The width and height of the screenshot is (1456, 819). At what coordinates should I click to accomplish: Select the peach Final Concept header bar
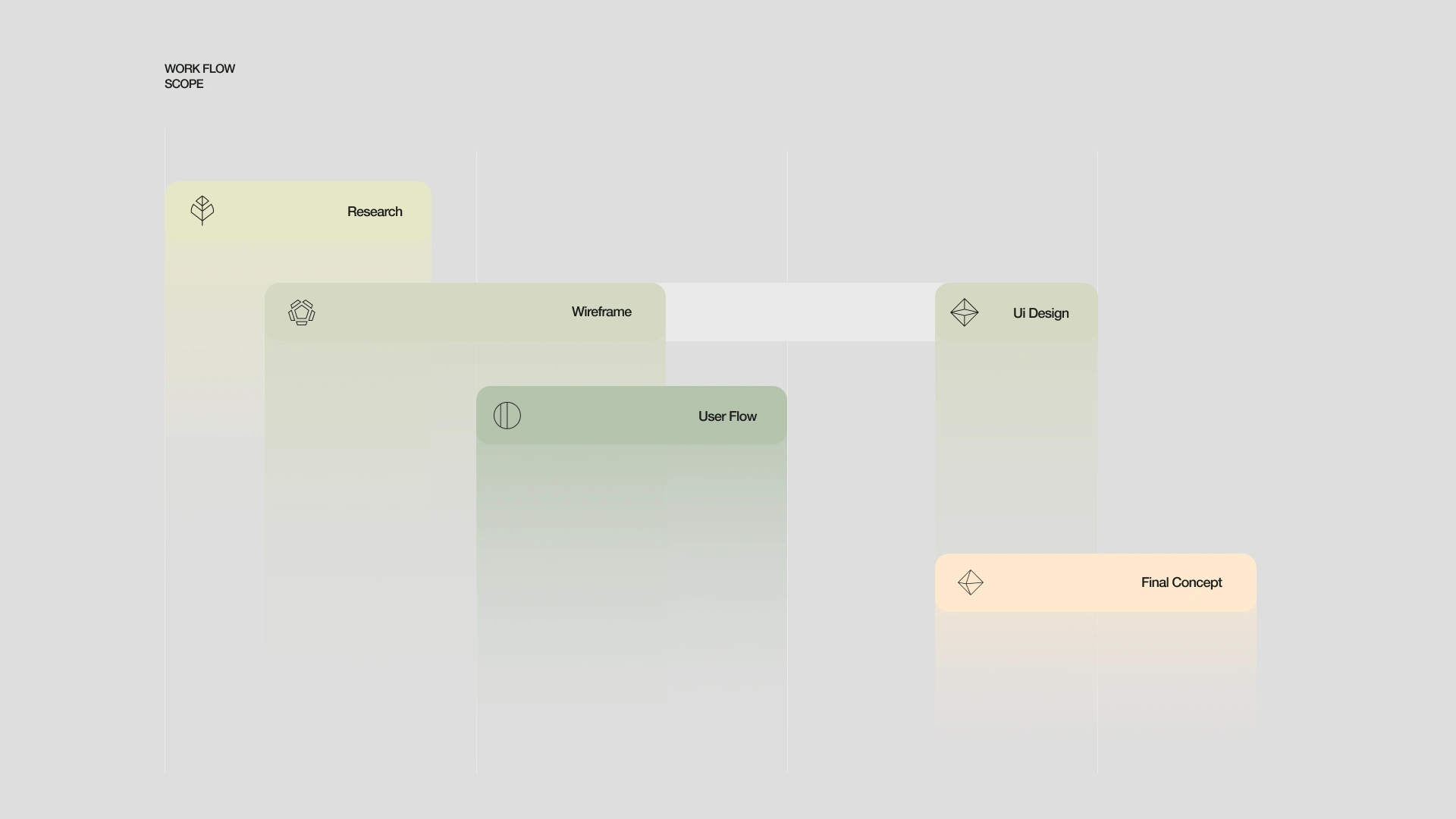click(1062, 582)
